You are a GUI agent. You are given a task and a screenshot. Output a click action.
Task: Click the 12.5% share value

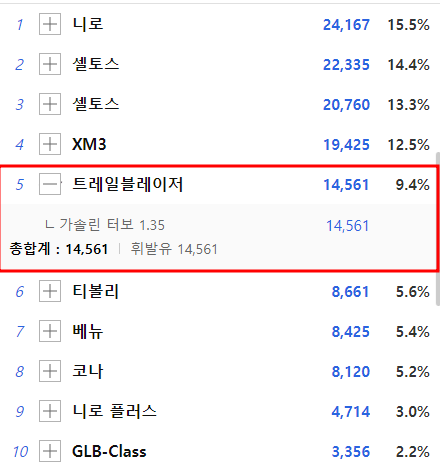click(409, 145)
